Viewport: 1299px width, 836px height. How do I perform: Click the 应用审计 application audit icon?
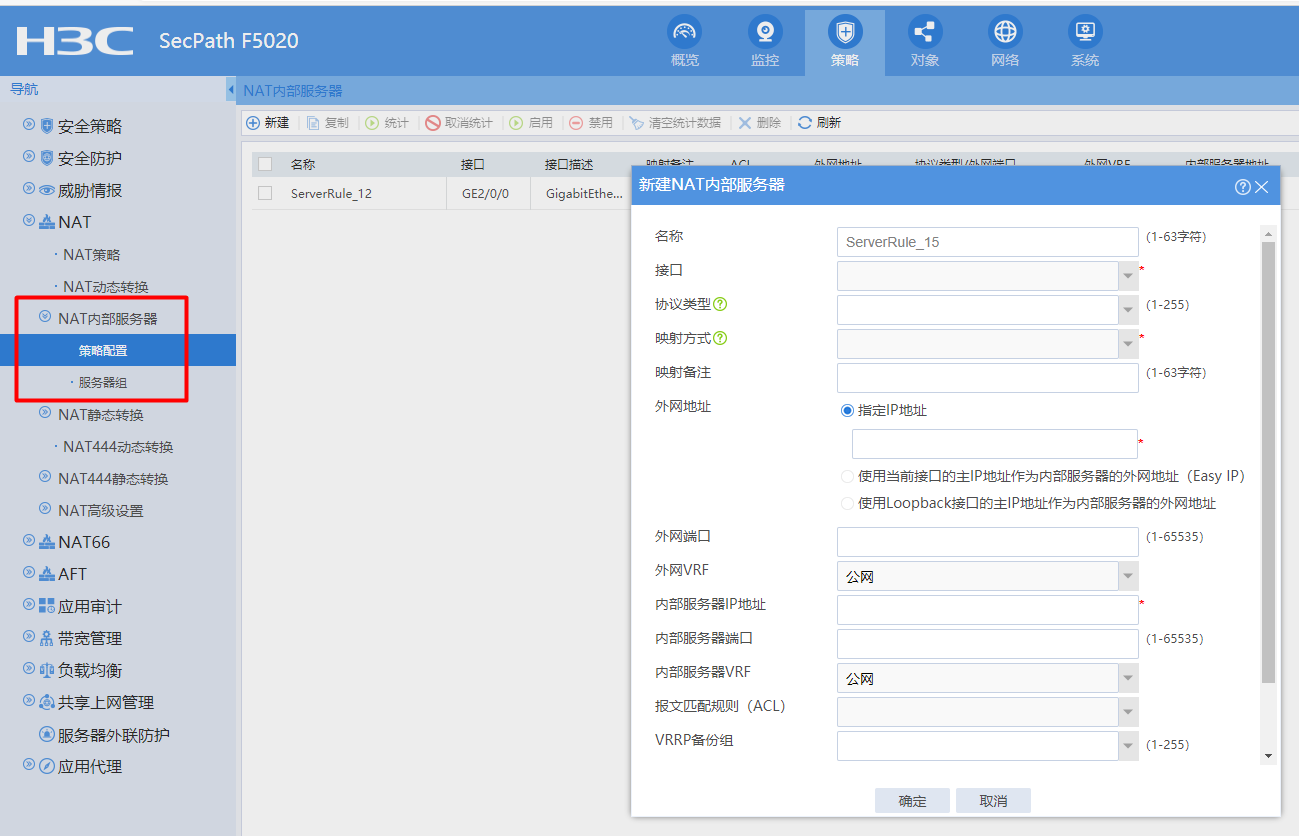tap(46, 606)
